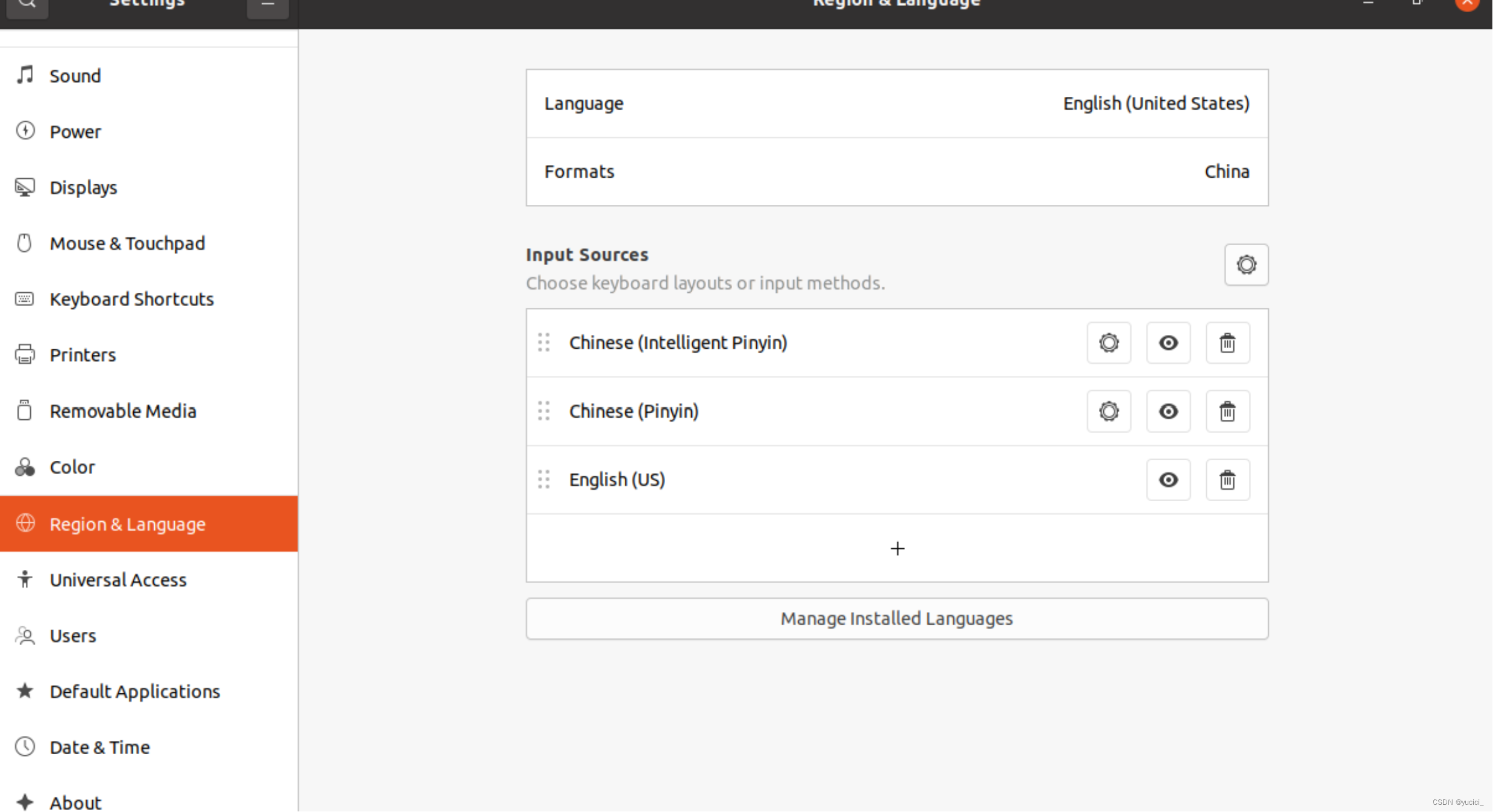This screenshot has width=1493, height=812.
Task: Remove English (US) input source
Action: pyautogui.click(x=1227, y=480)
